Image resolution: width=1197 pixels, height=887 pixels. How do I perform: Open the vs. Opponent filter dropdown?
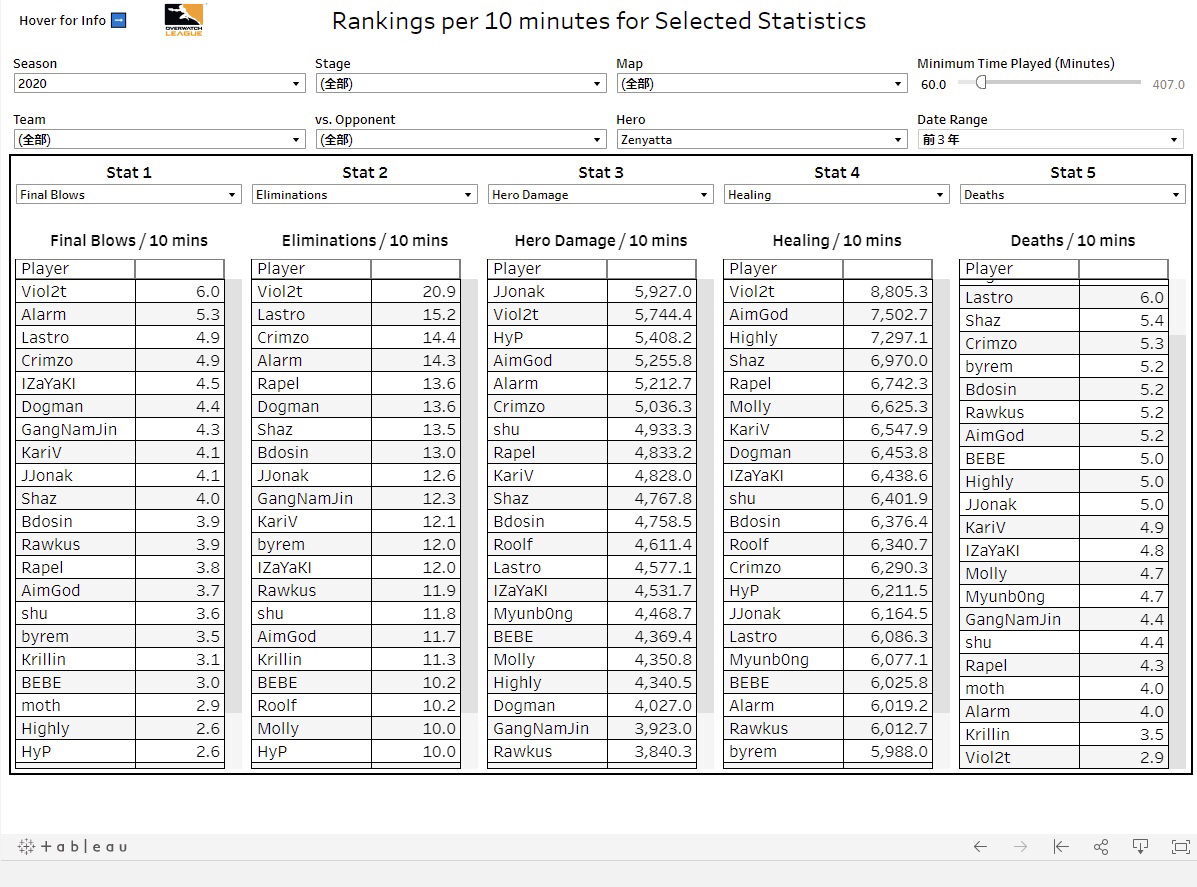[460, 140]
